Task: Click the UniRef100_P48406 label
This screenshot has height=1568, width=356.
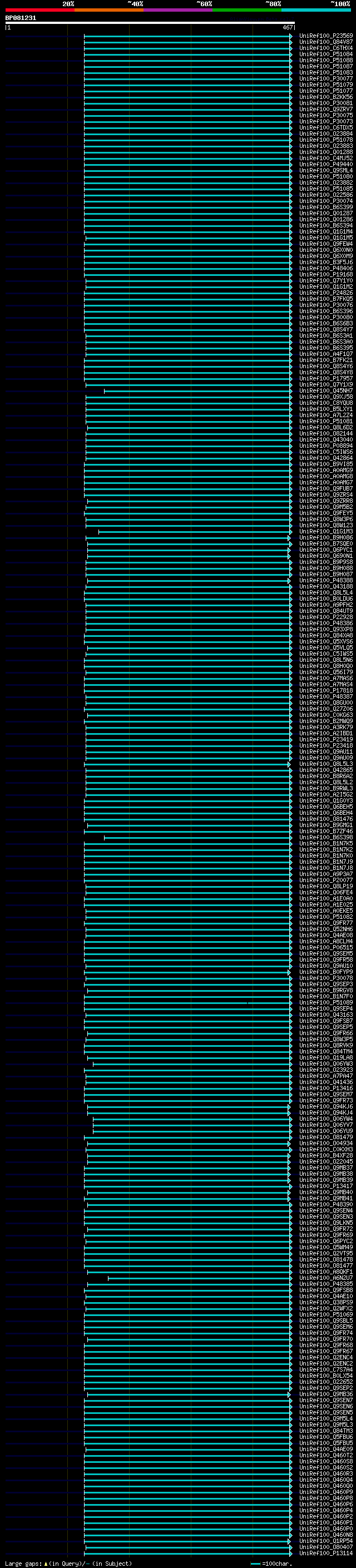Action: point(325,269)
